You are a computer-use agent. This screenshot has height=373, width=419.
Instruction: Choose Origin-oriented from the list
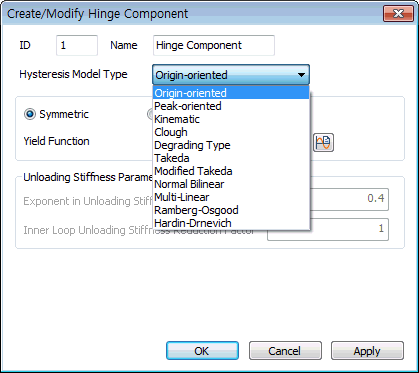231,93
